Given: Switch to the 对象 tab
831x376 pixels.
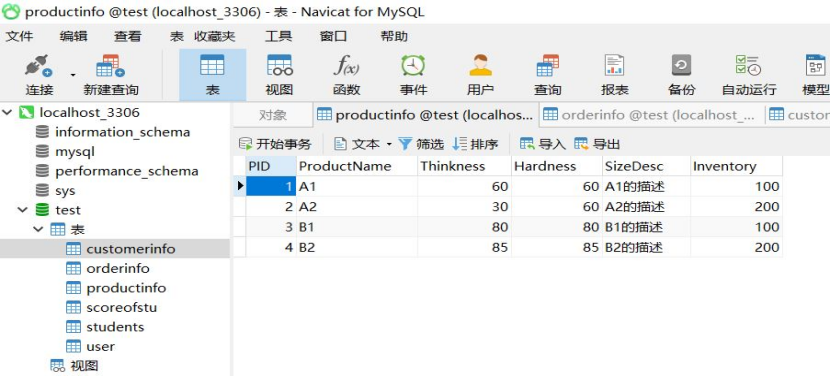Looking at the screenshot, I should point(273,115).
